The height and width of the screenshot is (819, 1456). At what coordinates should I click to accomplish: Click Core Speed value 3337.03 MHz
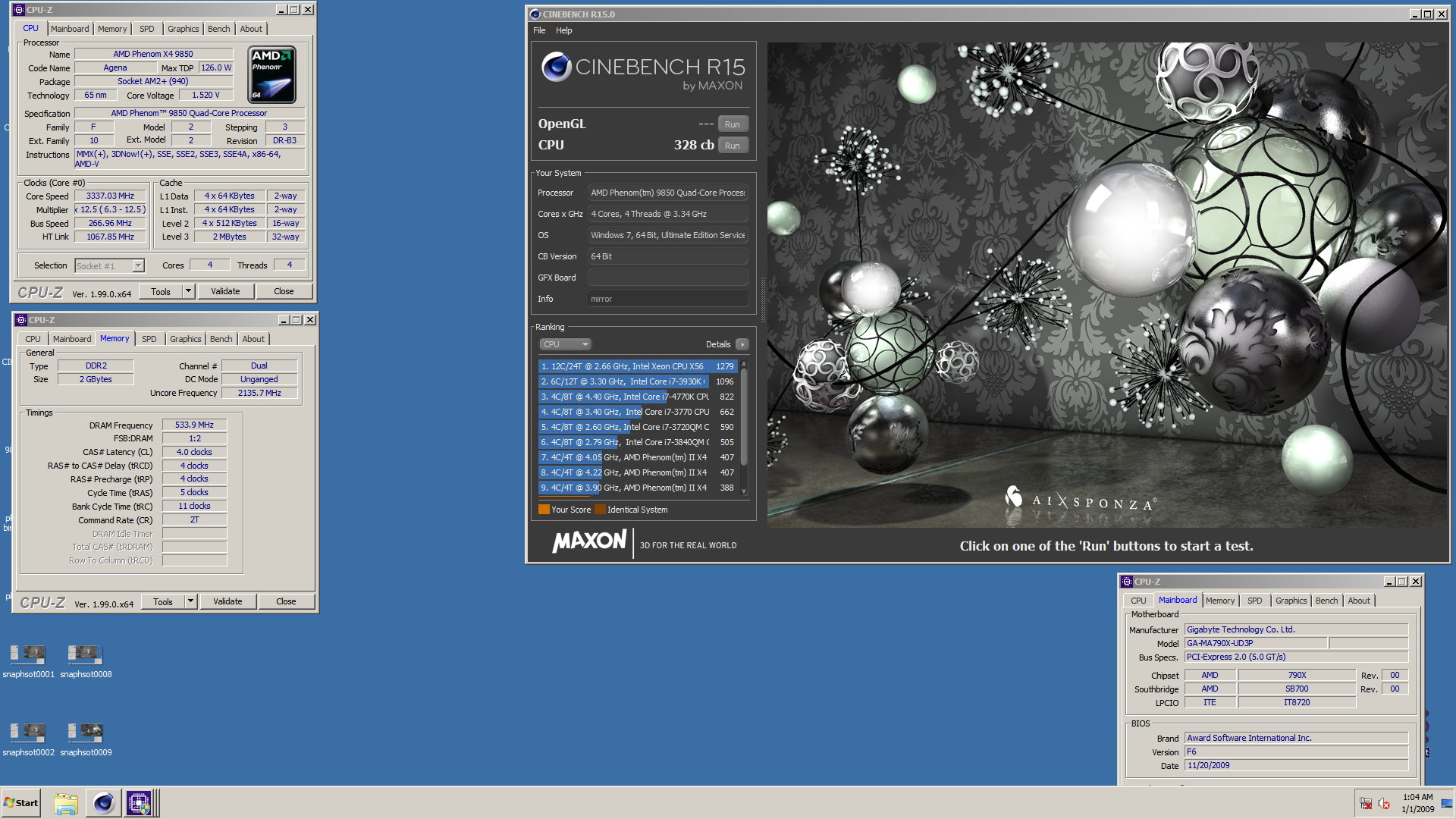coord(110,196)
